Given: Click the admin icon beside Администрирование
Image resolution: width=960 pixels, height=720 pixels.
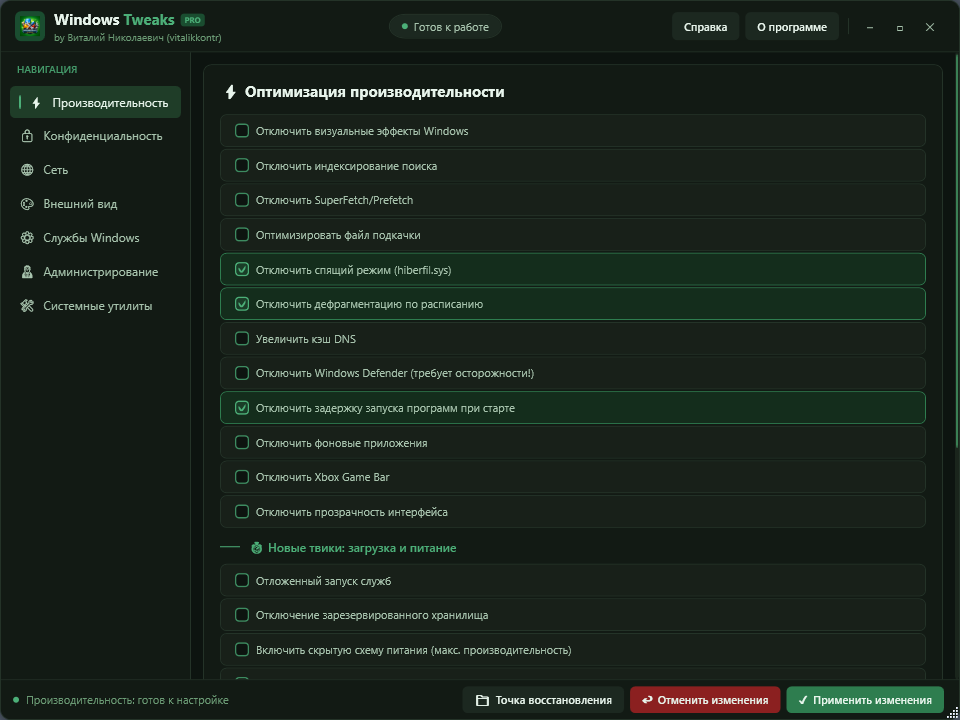Looking at the screenshot, I should tap(27, 272).
